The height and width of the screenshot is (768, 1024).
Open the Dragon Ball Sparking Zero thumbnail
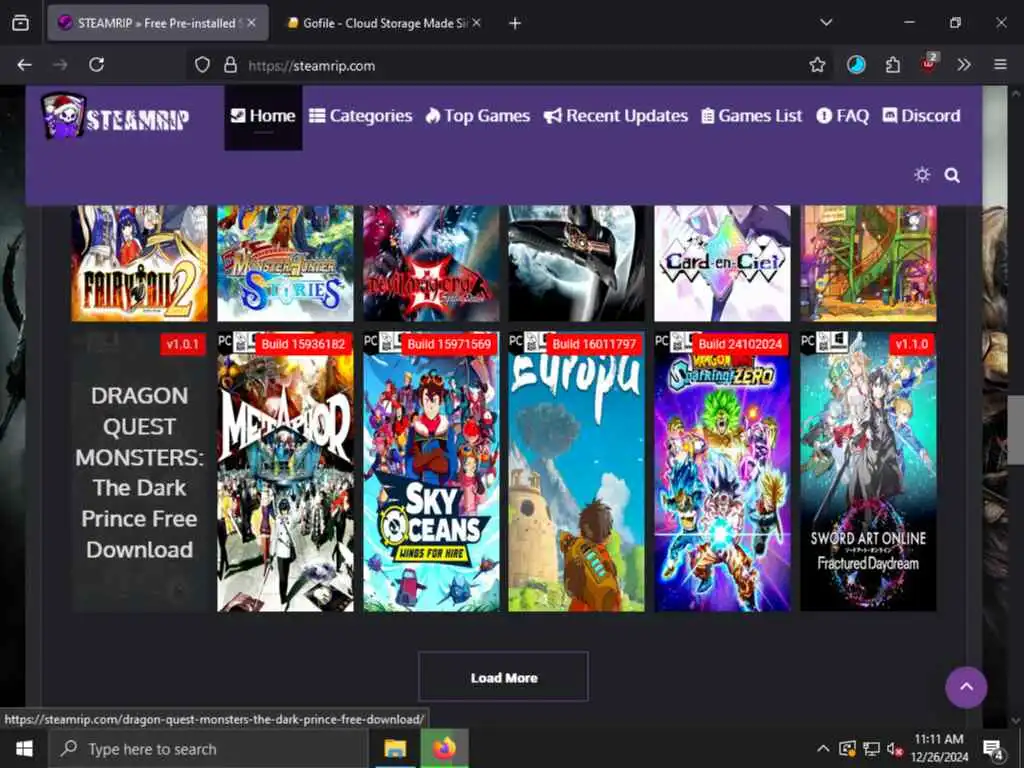coord(722,472)
